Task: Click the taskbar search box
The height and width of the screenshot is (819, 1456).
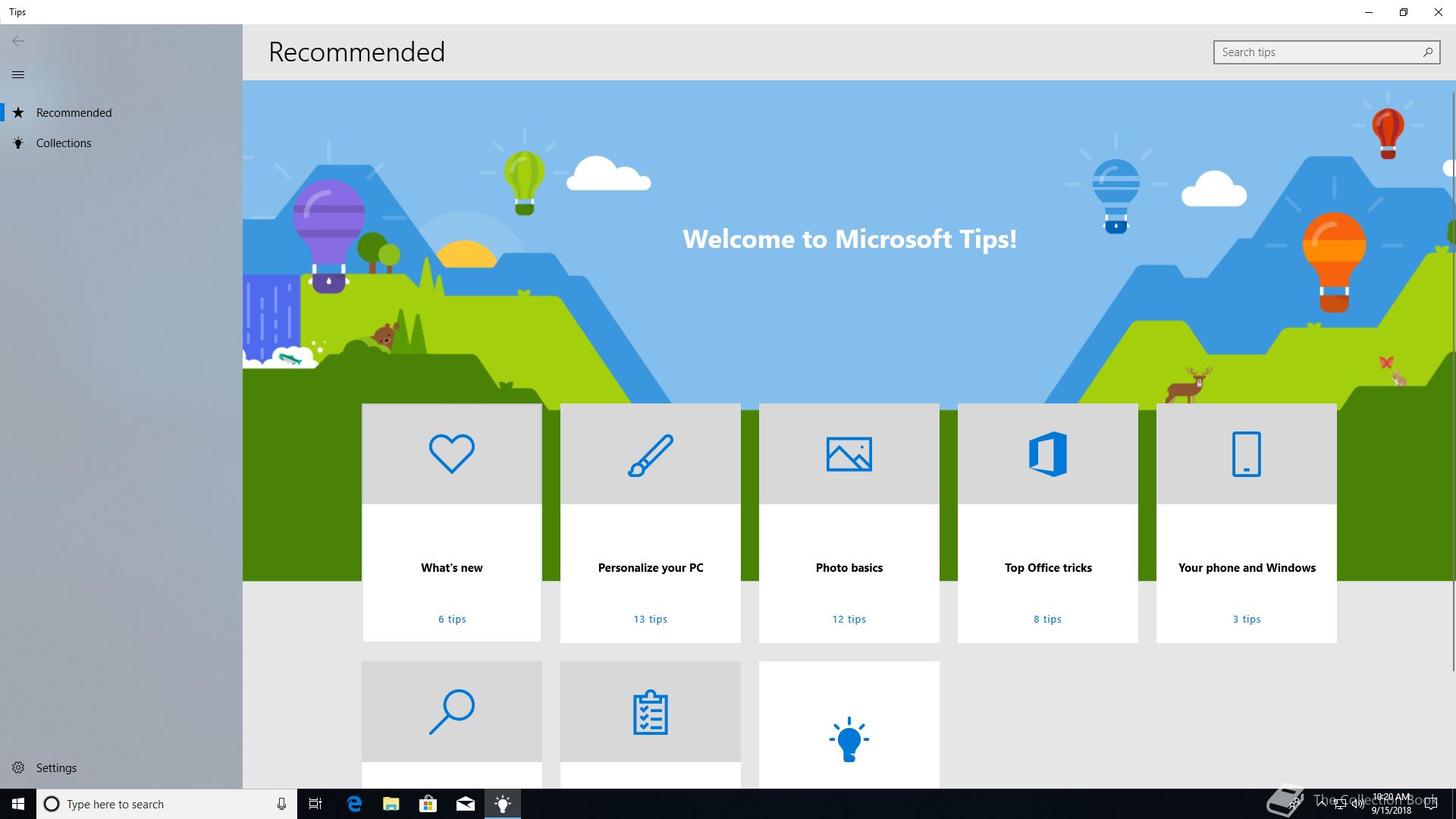Action: 167,804
